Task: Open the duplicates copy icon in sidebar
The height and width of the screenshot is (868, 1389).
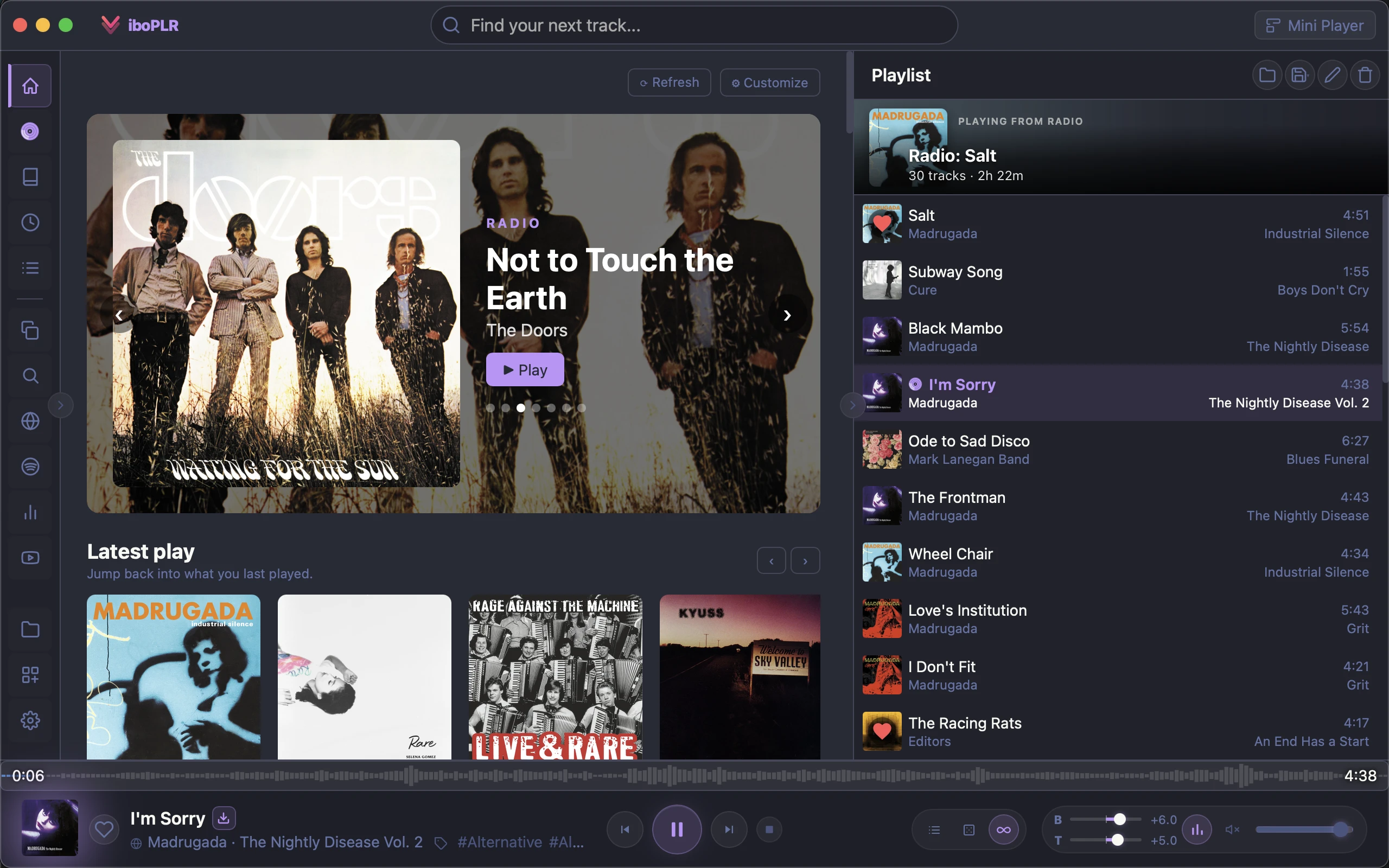Action: pyautogui.click(x=30, y=330)
